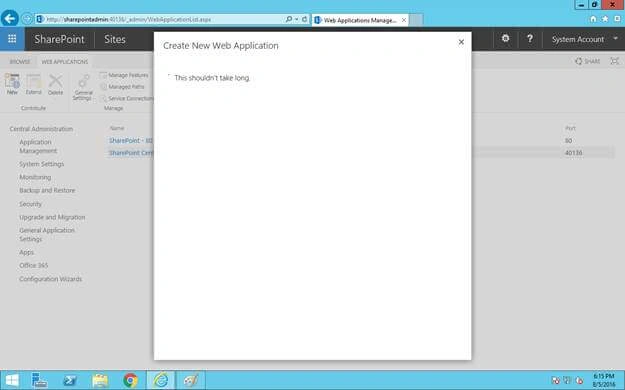
Task: Click Manage Features in the ribbon
Action: click(124, 75)
